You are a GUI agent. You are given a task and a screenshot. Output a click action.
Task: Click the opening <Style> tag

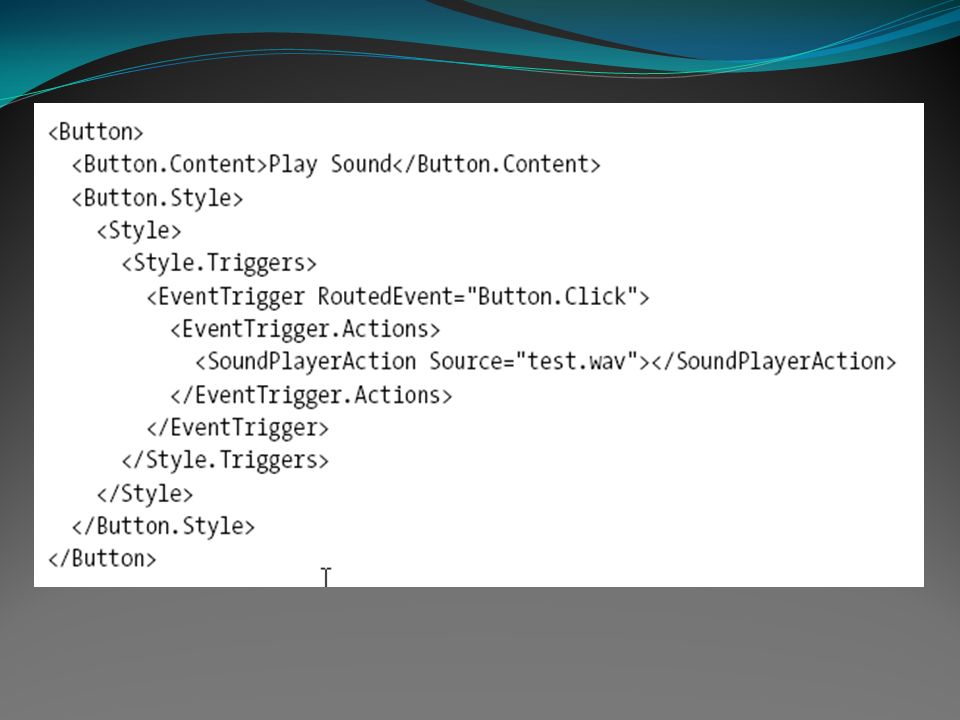pos(139,231)
